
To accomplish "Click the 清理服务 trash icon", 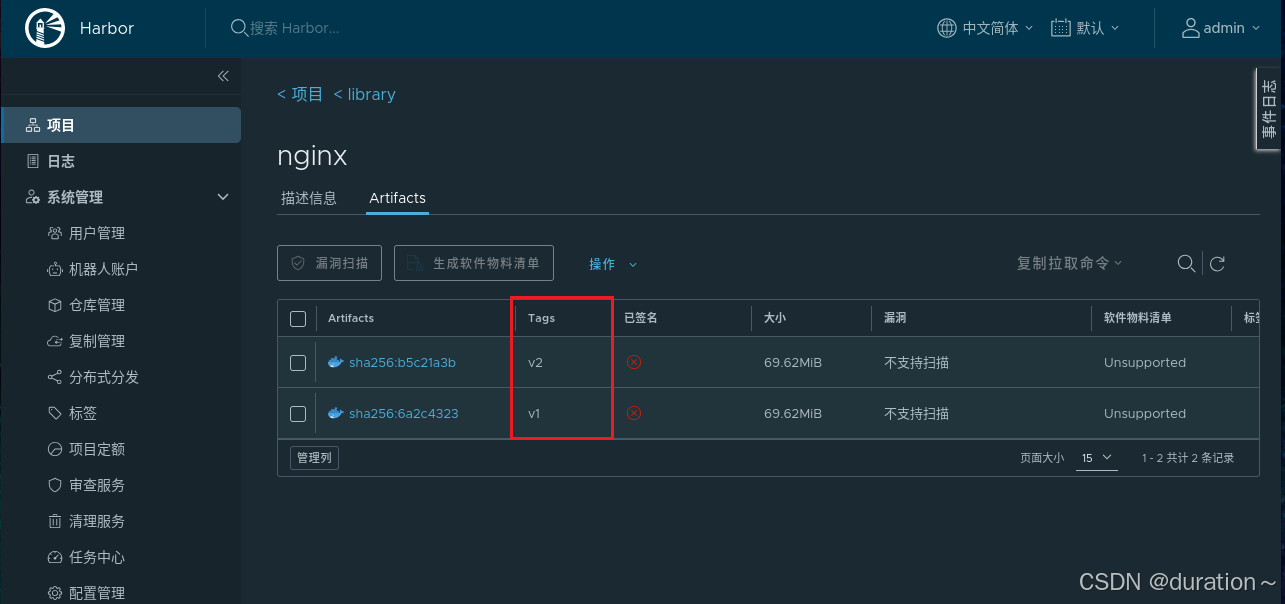I will (x=55, y=521).
